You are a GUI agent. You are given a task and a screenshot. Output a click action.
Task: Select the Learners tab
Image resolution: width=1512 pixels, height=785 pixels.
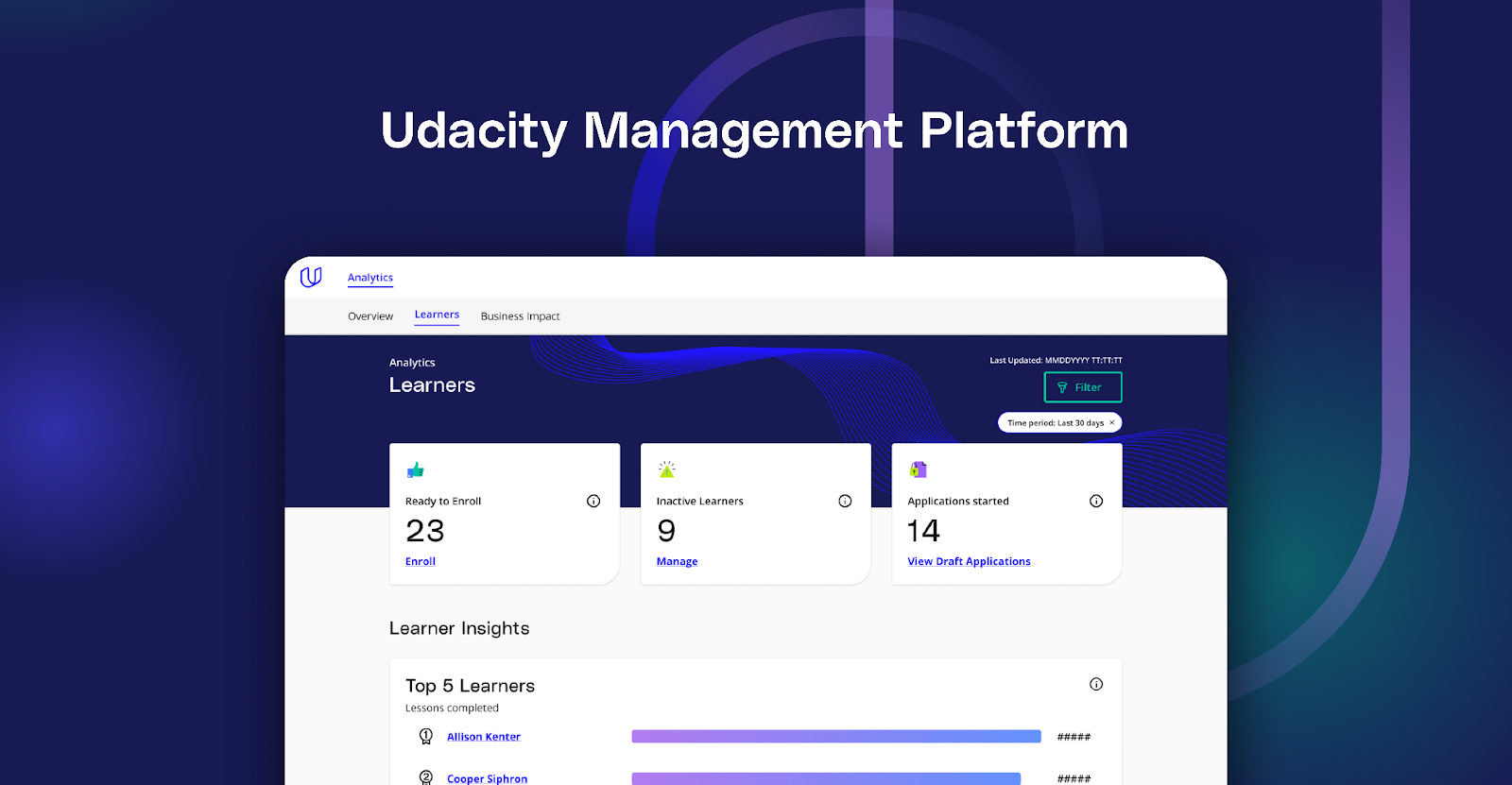click(437, 315)
